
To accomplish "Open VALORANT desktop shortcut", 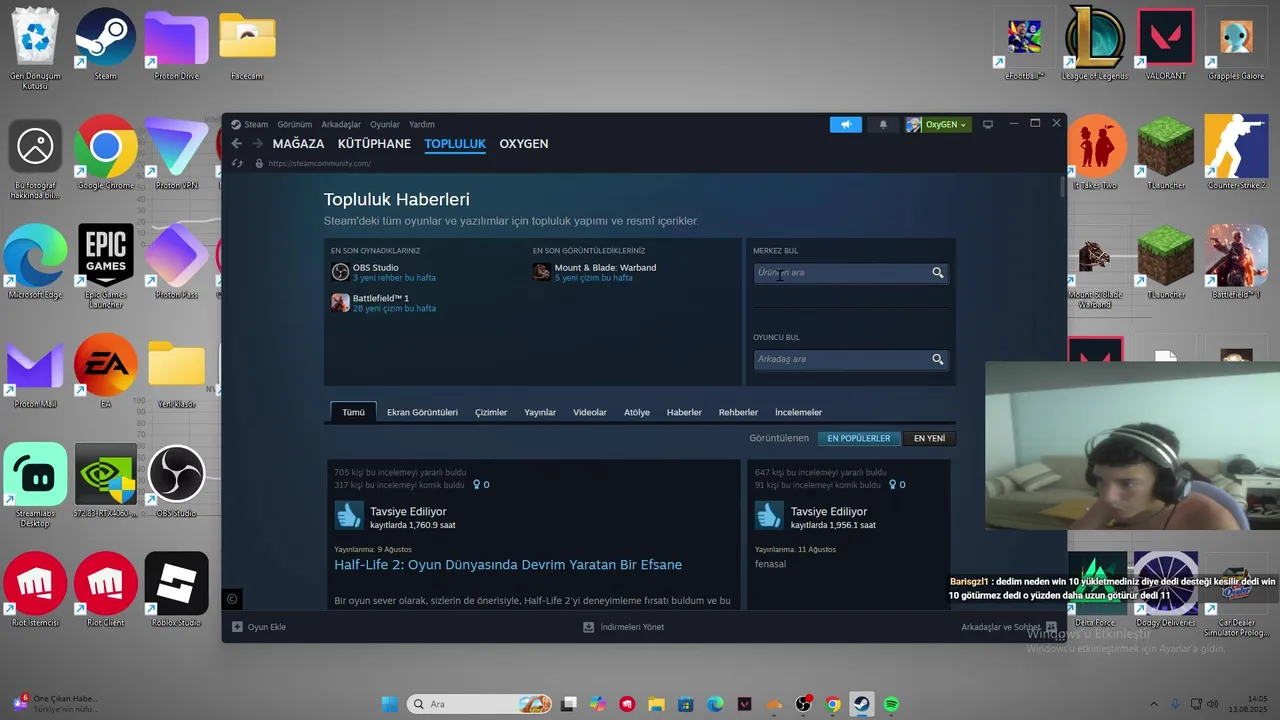I will (x=1166, y=44).
